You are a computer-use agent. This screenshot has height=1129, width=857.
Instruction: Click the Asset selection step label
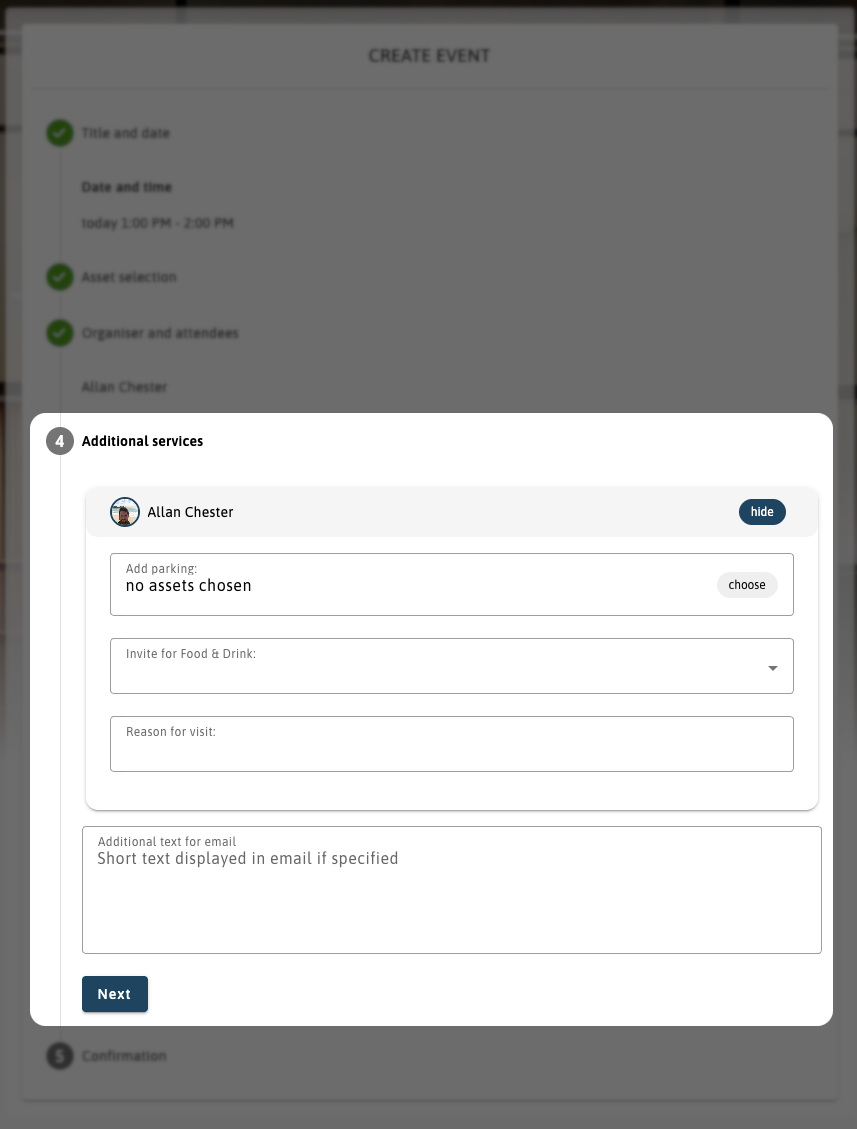[128, 277]
